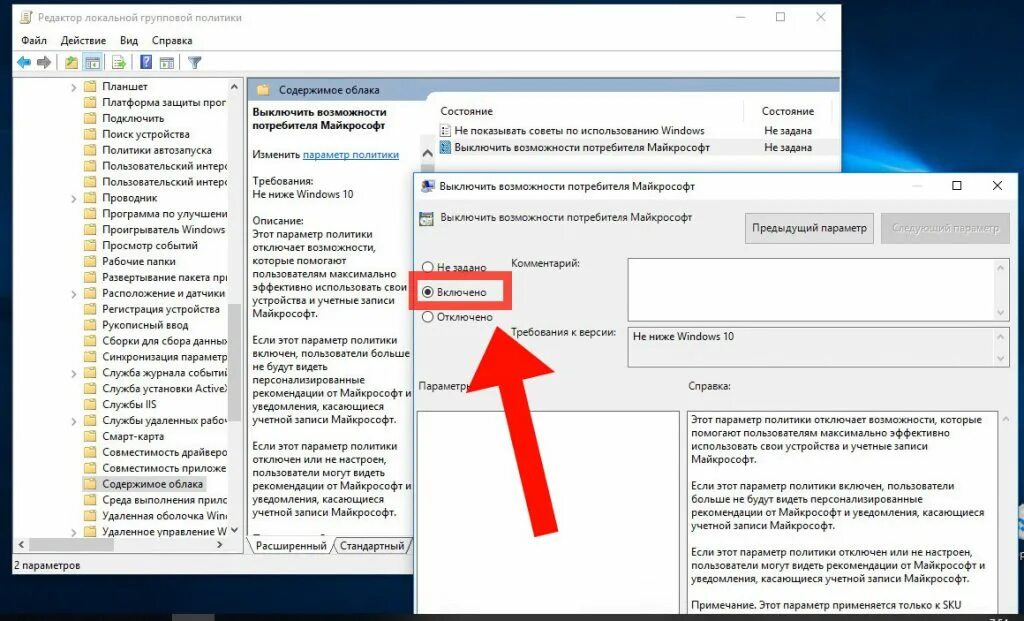The width and height of the screenshot is (1024, 621).
Task: Open the 'параметр политики' link
Action: tap(351, 155)
